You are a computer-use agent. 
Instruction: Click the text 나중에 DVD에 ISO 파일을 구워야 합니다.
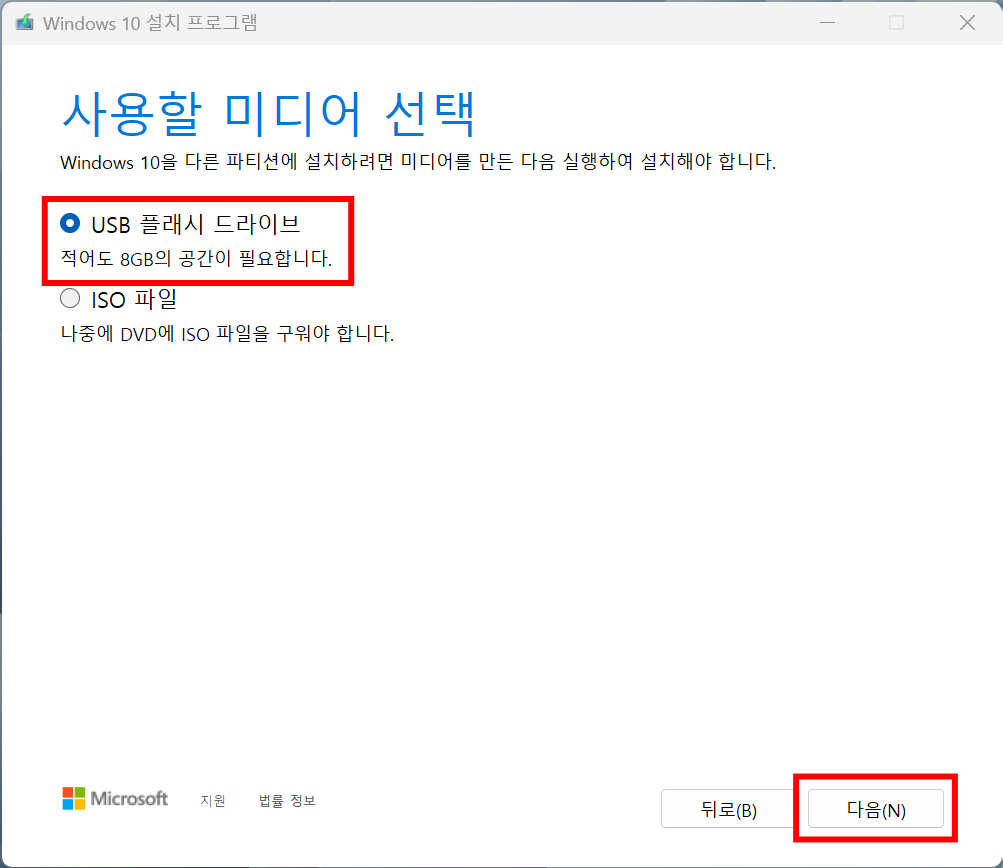coord(227,333)
